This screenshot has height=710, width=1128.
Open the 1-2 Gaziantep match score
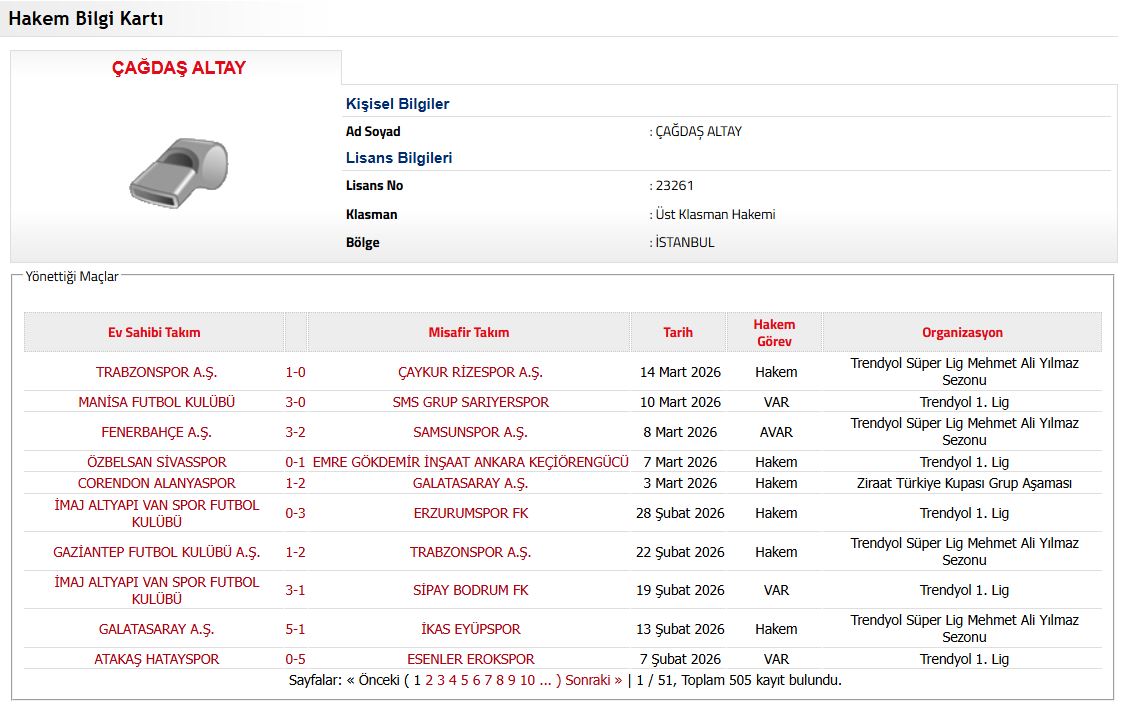295,552
